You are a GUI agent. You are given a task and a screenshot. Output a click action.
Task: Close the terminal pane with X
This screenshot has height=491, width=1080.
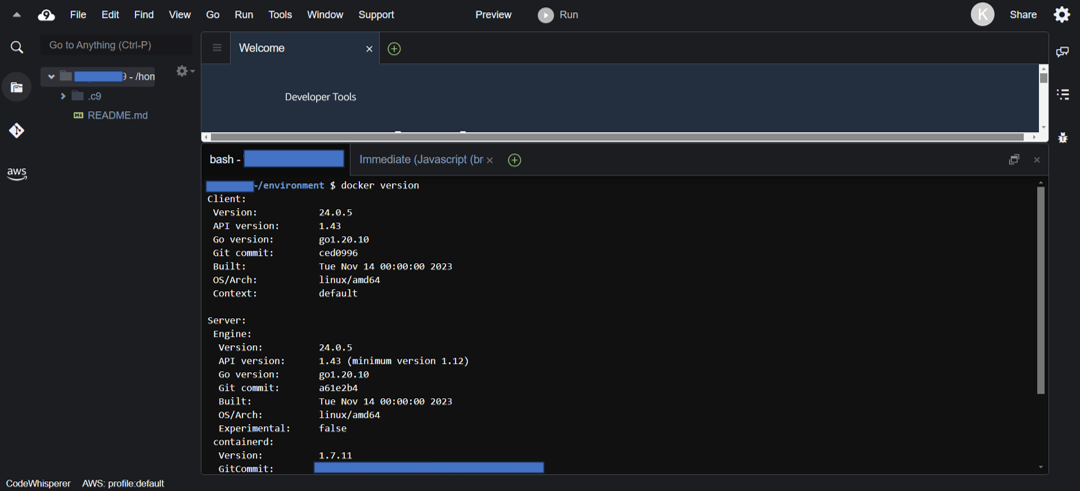(x=1037, y=160)
